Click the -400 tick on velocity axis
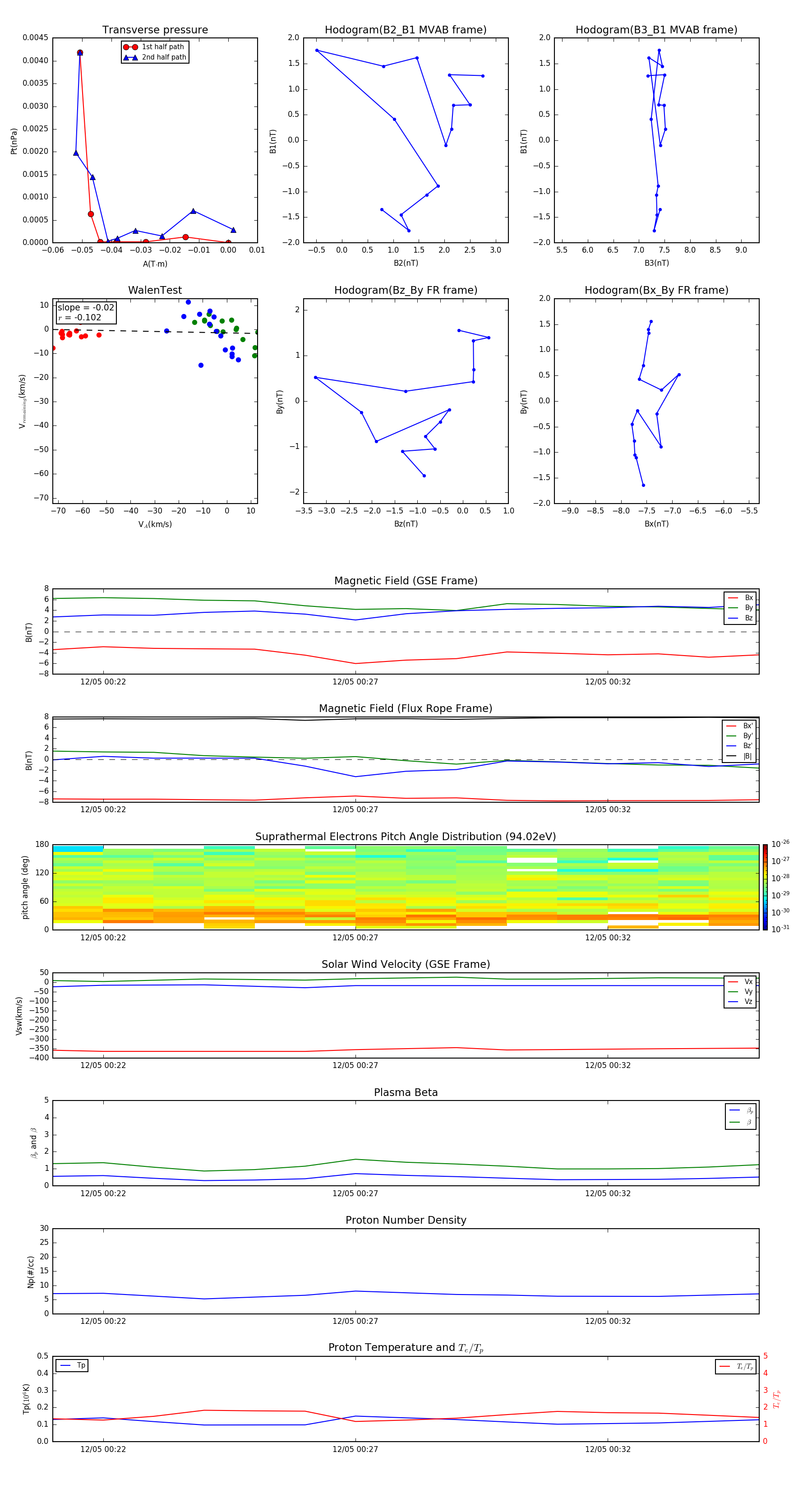Viewport: 812px width, 1489px height. [39, 1058]
